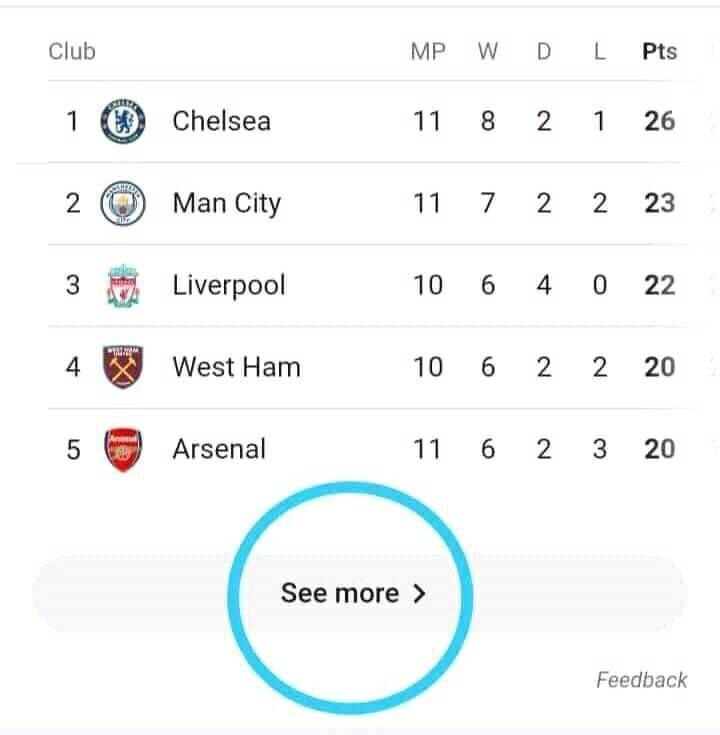This screenshot has height=735, width=720.
Task: Click the MP column header
Action: click(x=428, y=52)
